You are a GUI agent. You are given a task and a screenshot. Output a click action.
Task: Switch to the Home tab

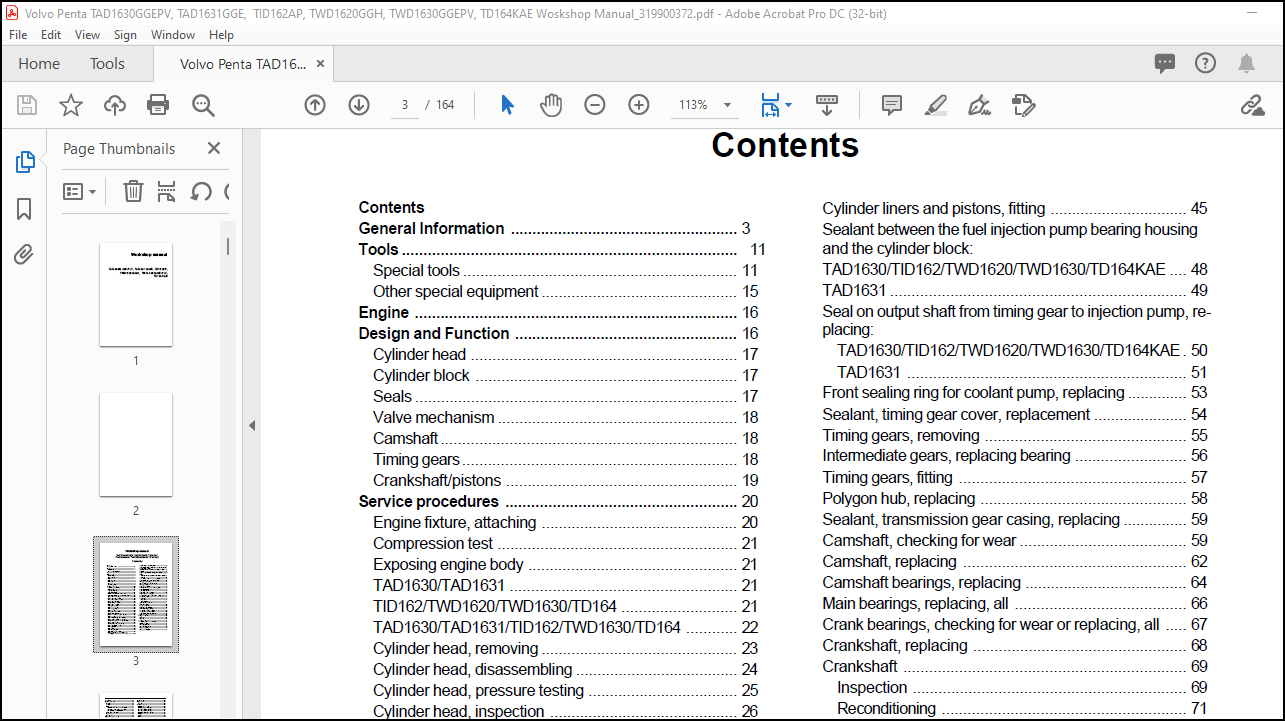coord(39,63)
